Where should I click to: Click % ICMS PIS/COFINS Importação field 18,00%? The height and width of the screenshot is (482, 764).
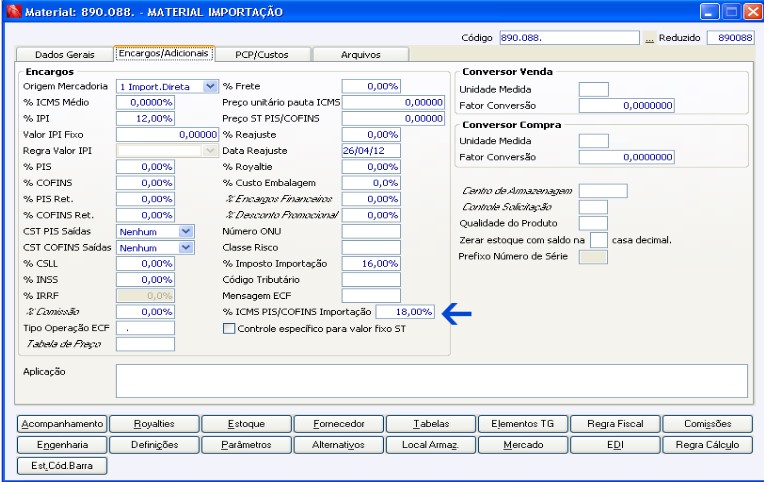click(x=405, y=312)
